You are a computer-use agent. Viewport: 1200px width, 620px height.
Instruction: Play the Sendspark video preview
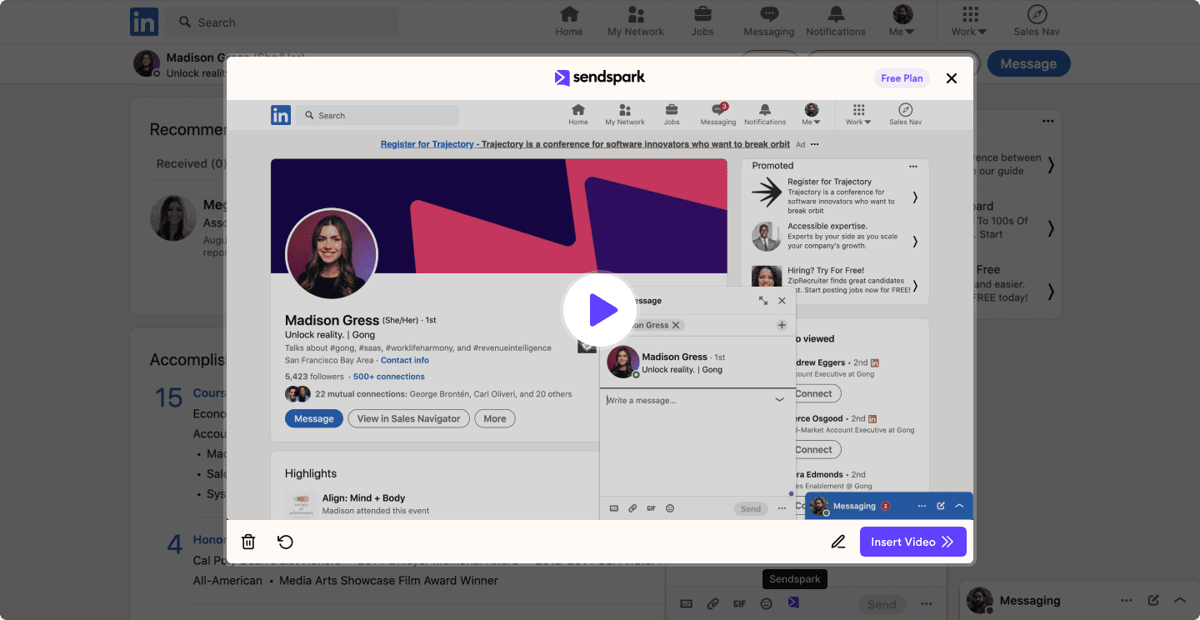coord(600,310)
